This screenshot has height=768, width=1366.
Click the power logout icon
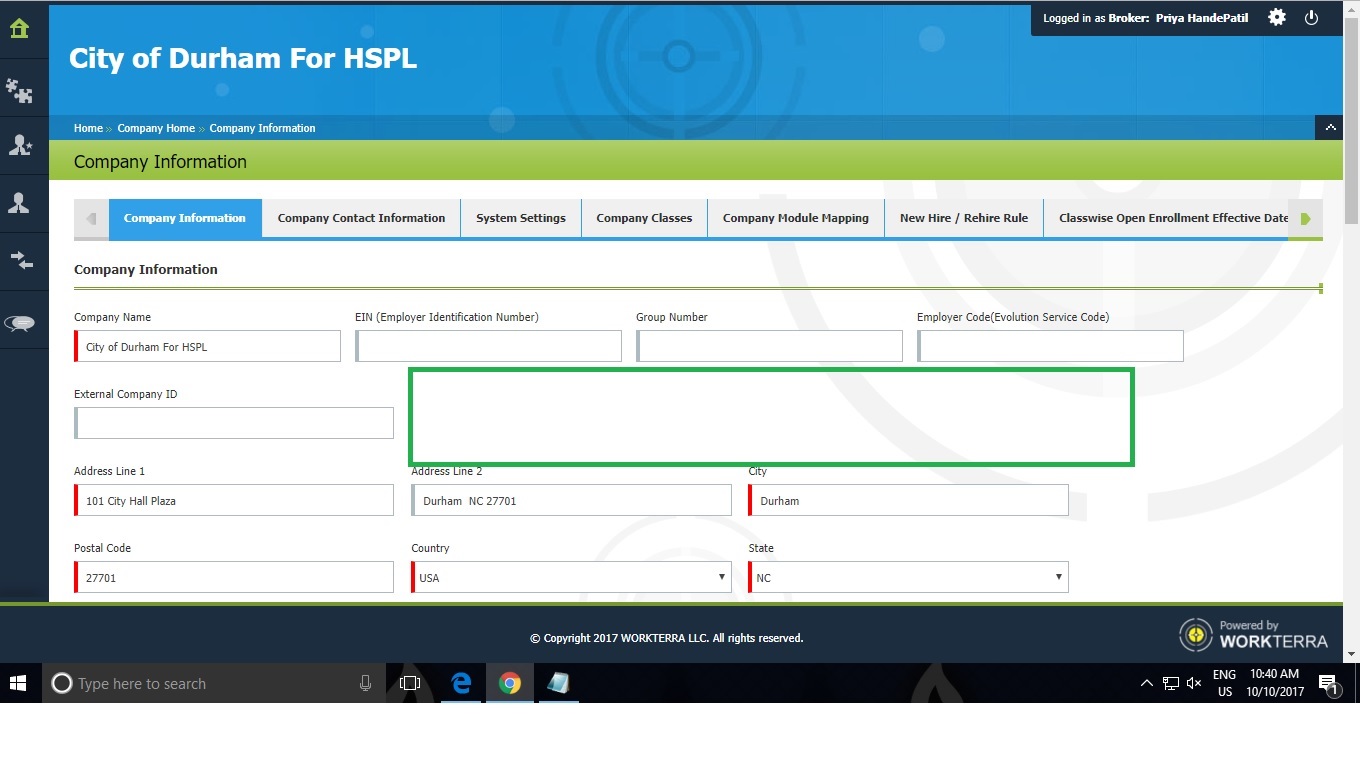click(1312, 17)
